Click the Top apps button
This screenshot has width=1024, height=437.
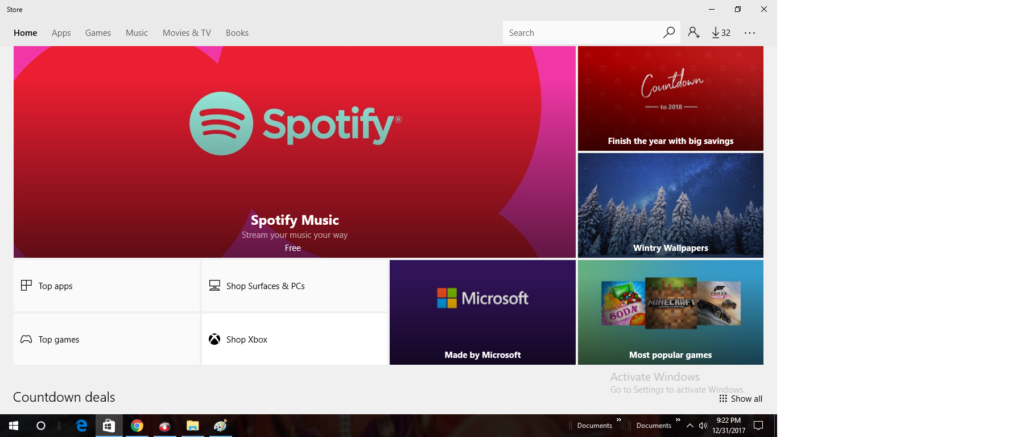click(x=107, y=285)
